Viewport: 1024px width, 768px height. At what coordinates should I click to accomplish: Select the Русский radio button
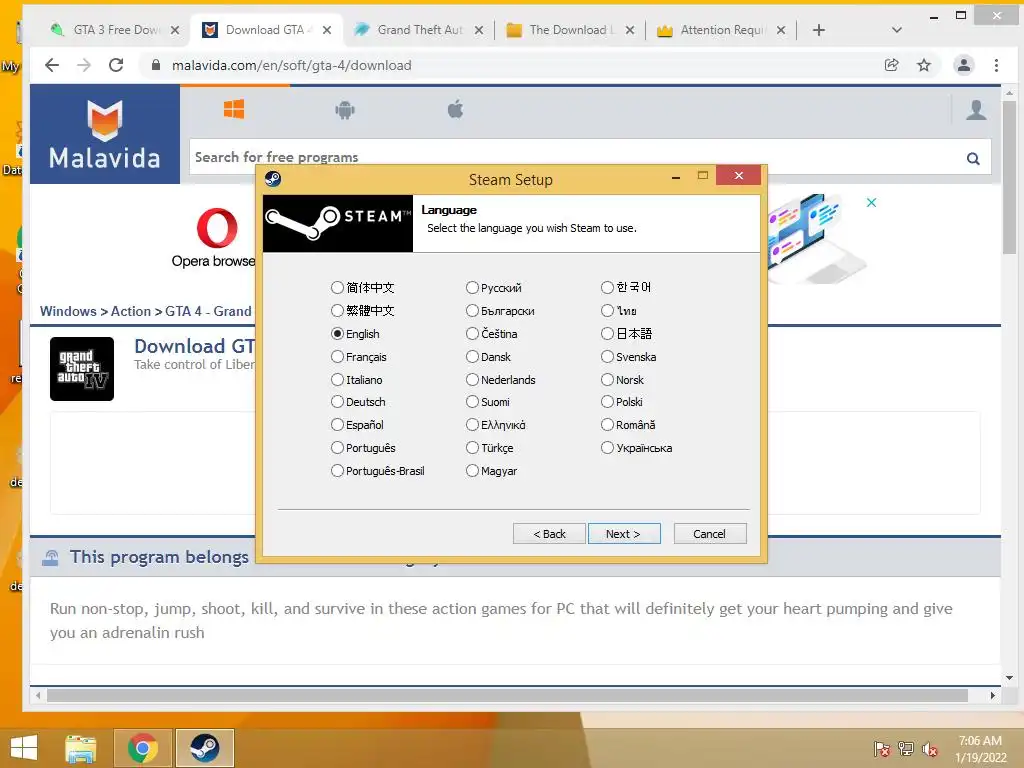click(472, 287)
